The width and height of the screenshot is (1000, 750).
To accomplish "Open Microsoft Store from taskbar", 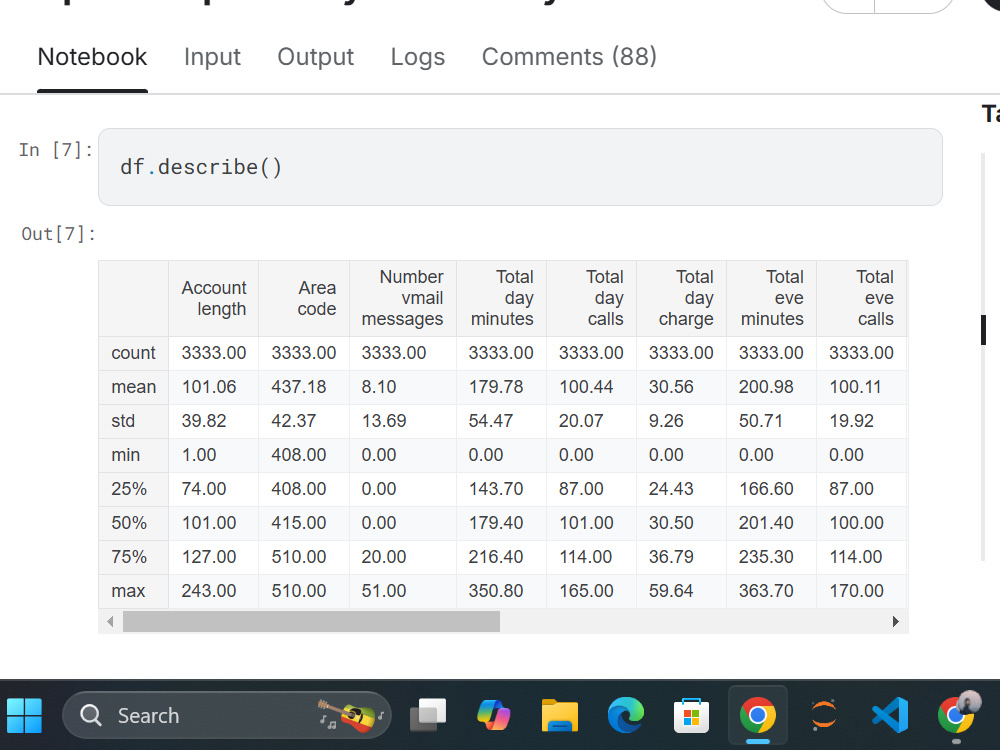I will point(691,715).
